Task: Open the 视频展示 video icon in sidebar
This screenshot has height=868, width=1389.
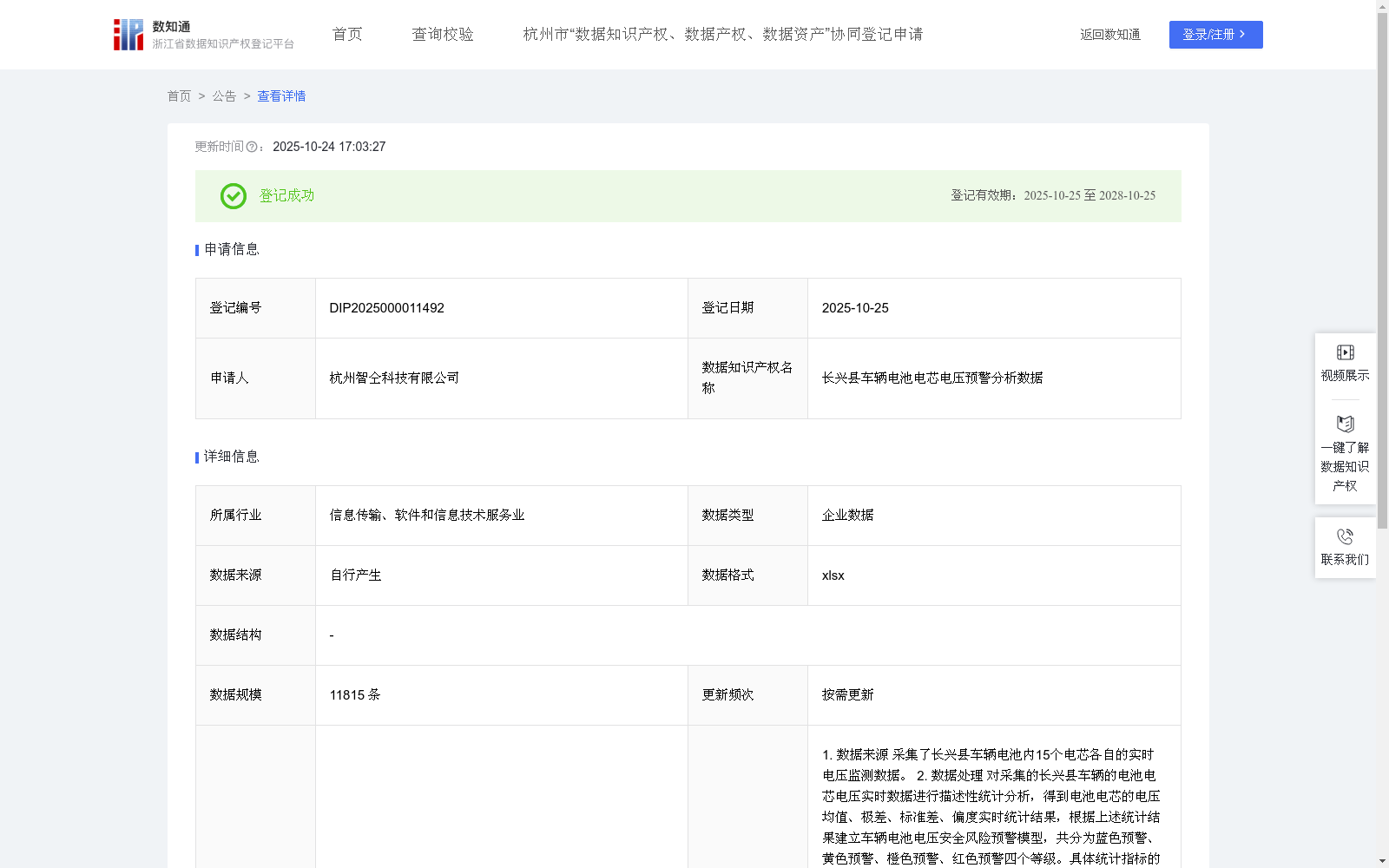Action: coord(1346,352)
